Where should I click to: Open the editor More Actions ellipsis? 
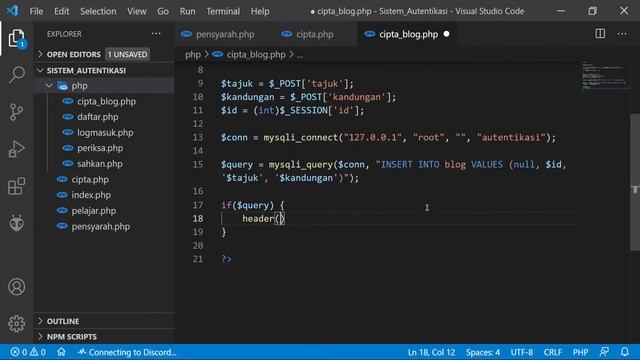tap(622, 34)
